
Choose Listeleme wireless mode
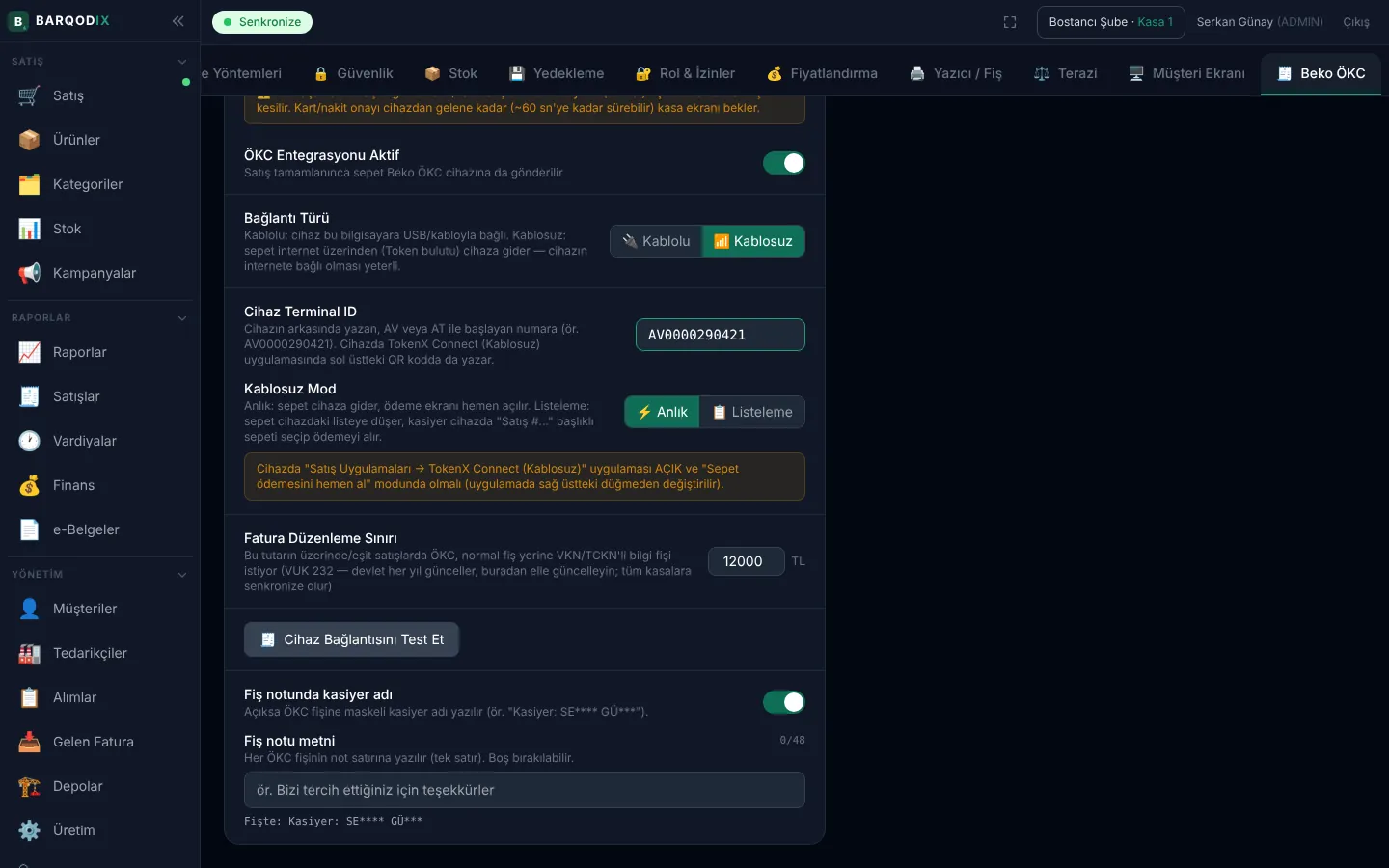pyautogui.click(x=752, y=412)
